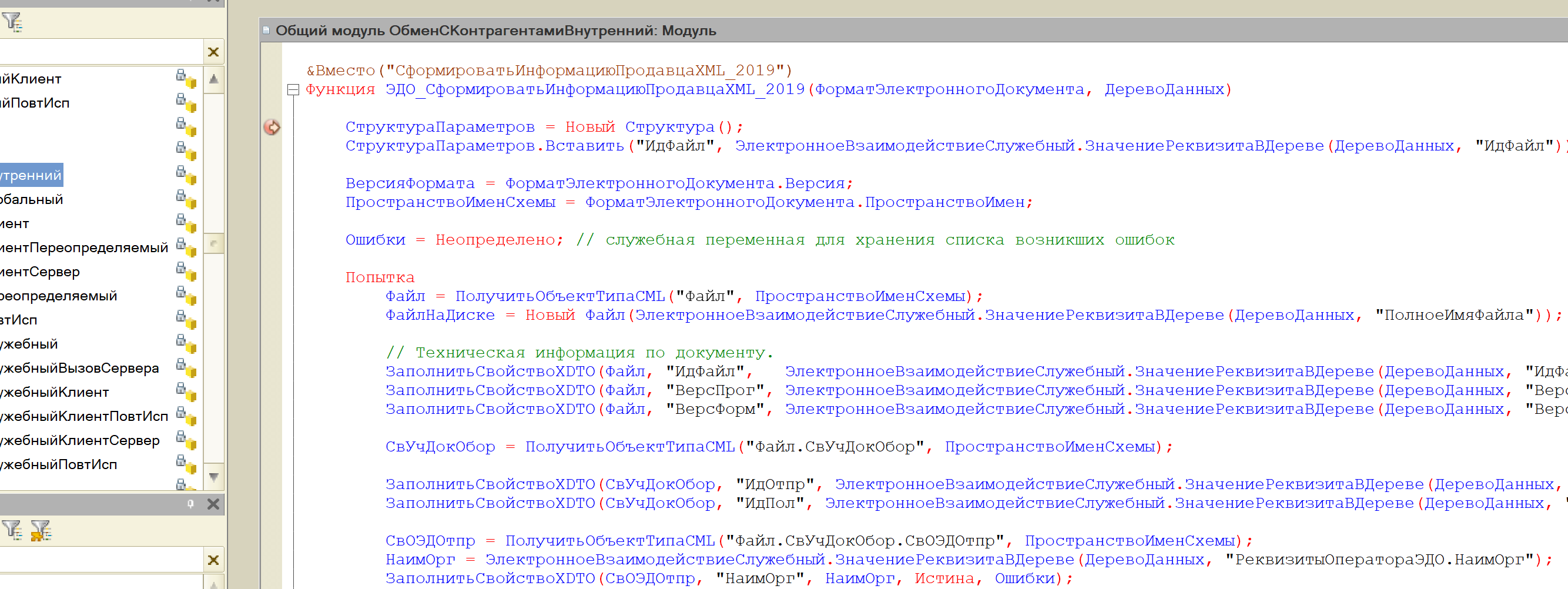Click the first filter icon in lower panel

pyautogui.click(x=12, y=531)
